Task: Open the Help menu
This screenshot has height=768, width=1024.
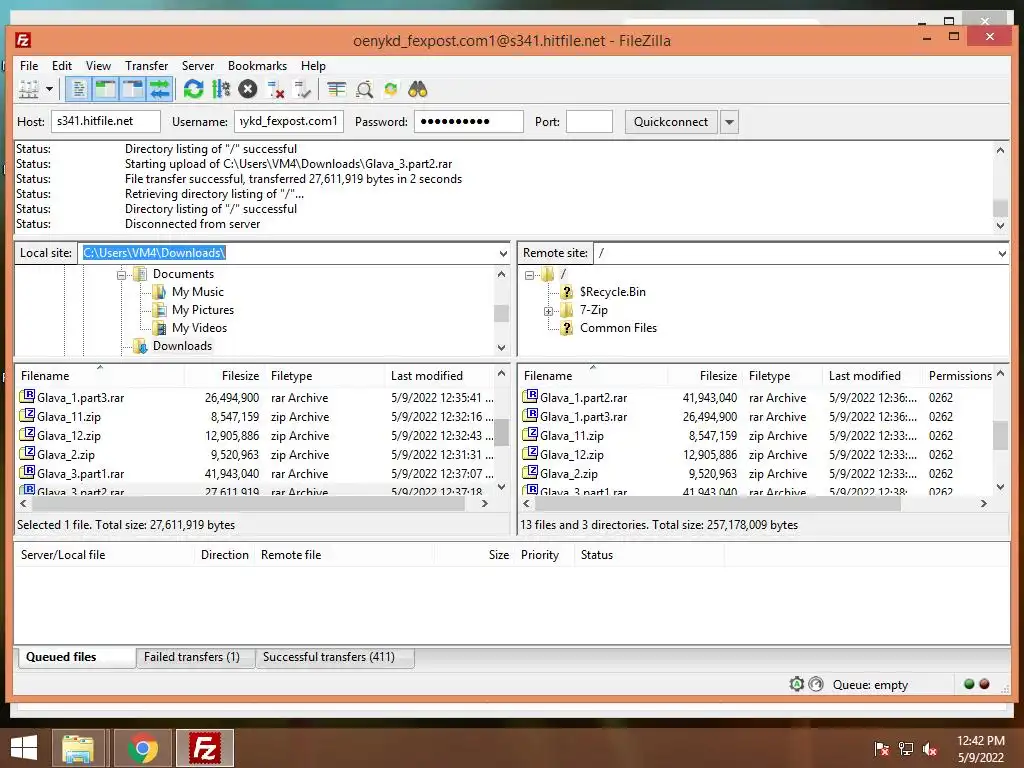Action: pyautogui.click(x=313, y=66)
